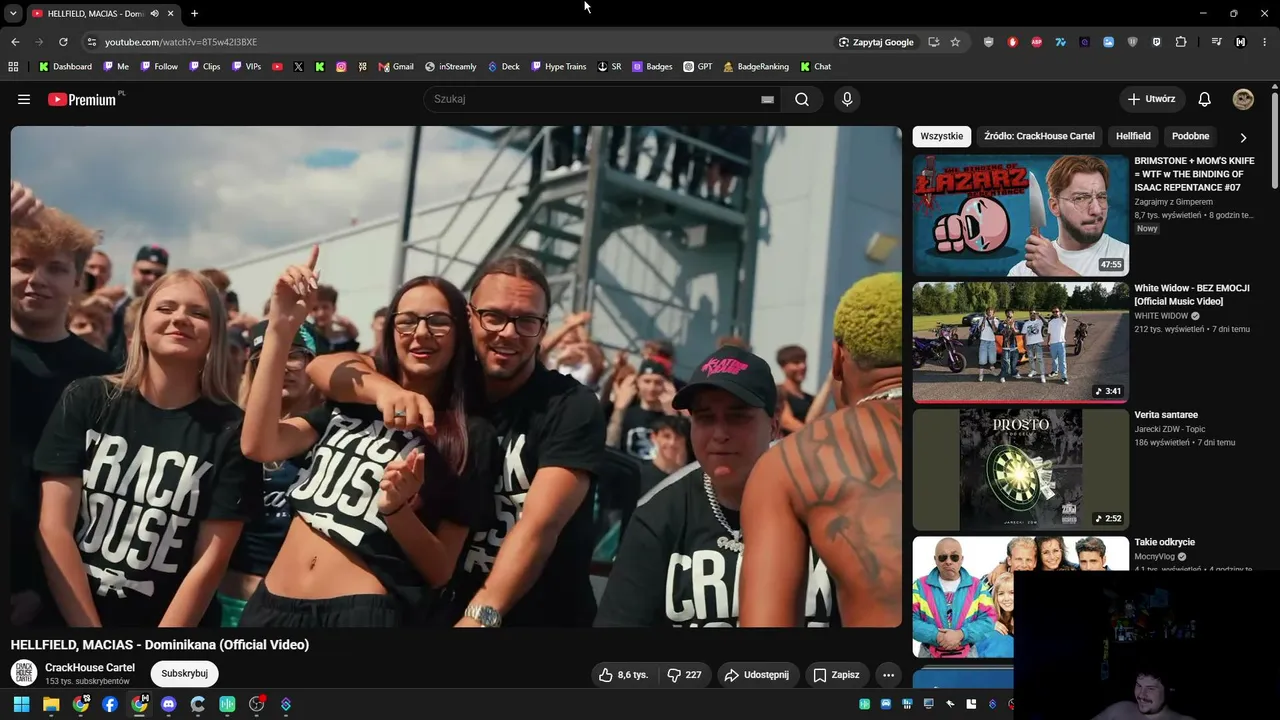Viewport: 1280px width, 720px height.
Task: Select the Źródło: CrackHouse Cartel chip
Action: click(x=1039, y=136)
